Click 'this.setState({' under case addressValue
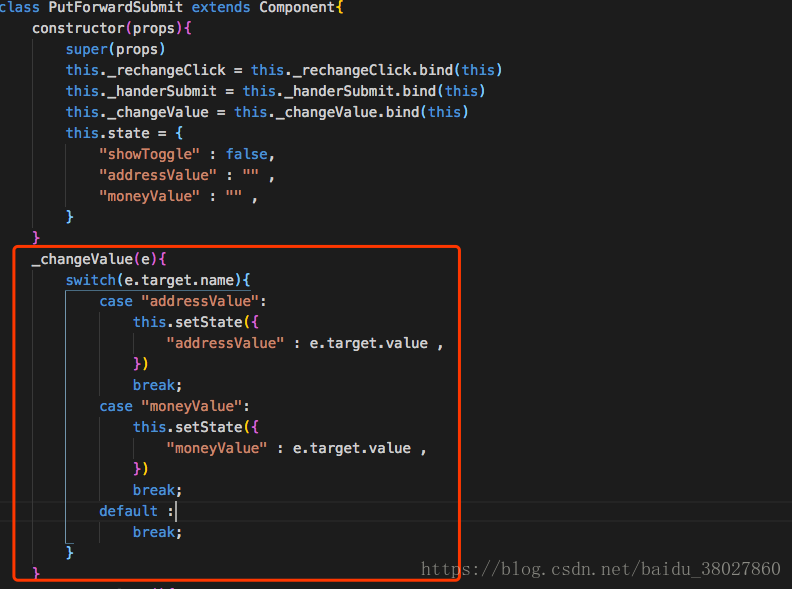 click(196, 322)
